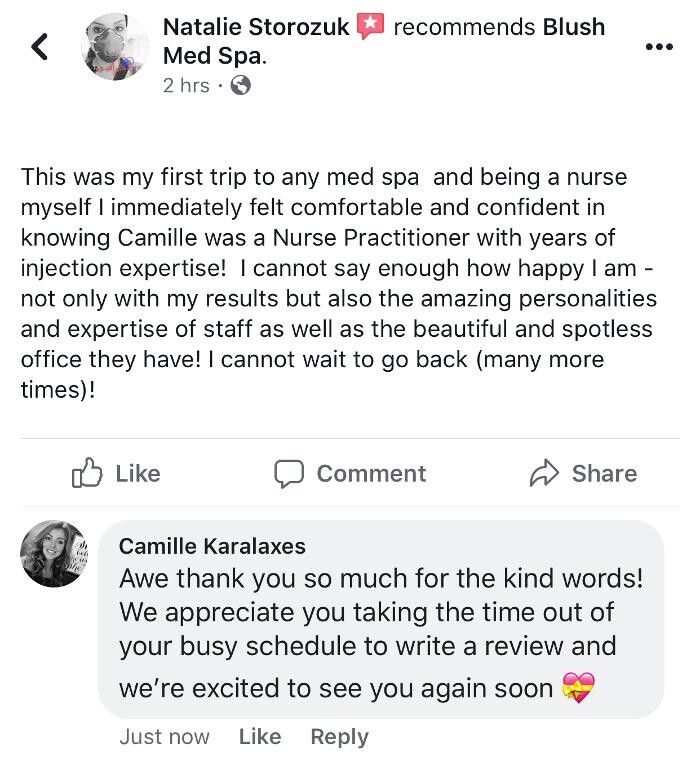
Task: Tap Camille's gray comment bubble text
Action: [x=380, y=628]
